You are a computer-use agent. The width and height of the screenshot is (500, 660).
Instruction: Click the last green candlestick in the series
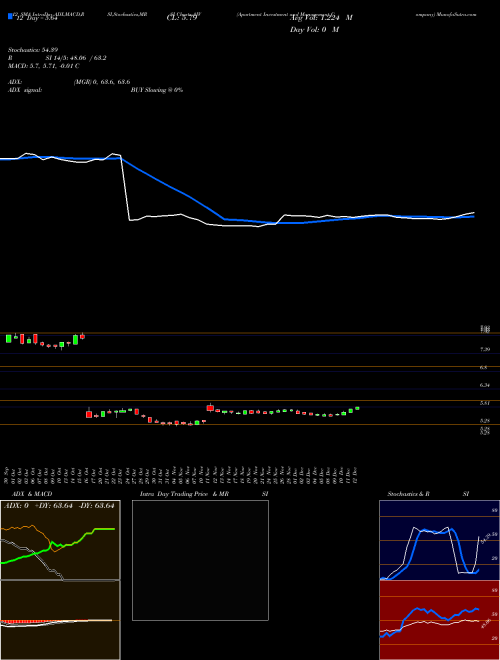pyautogui.click(x=357, y=408)
